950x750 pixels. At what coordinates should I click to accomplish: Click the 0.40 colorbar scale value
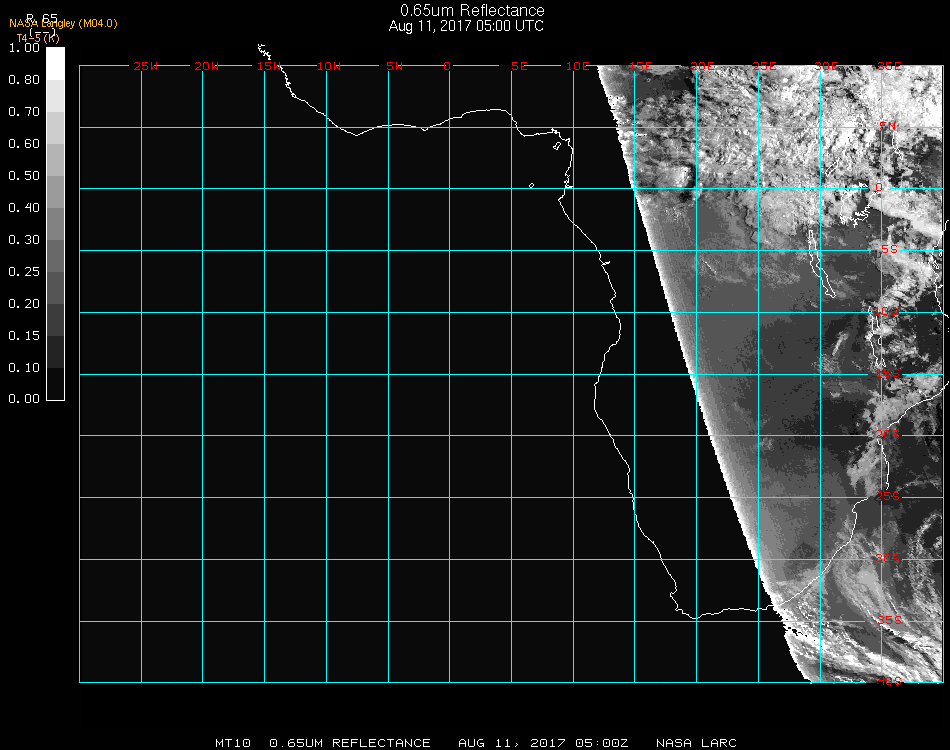point(24,208)
